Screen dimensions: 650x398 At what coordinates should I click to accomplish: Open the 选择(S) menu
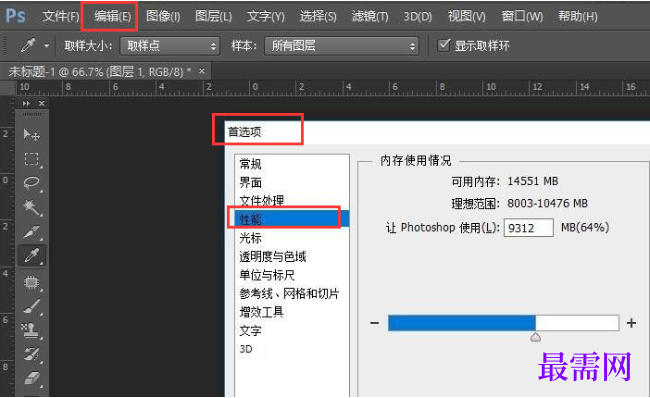pyautogui.click(x=318, y=17)
